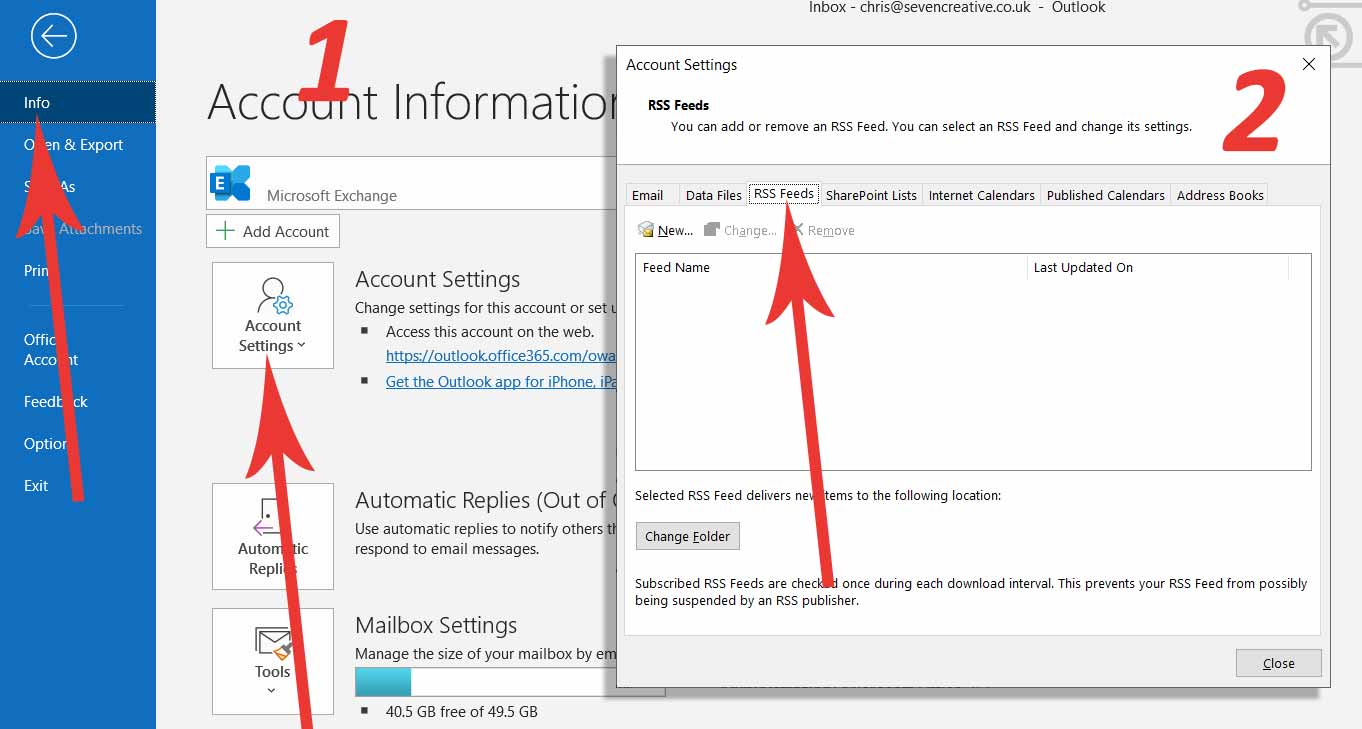Viewport: 1362px width, 729px height.
Task: Open the Account Settings dropdown button
Action: 273,315
